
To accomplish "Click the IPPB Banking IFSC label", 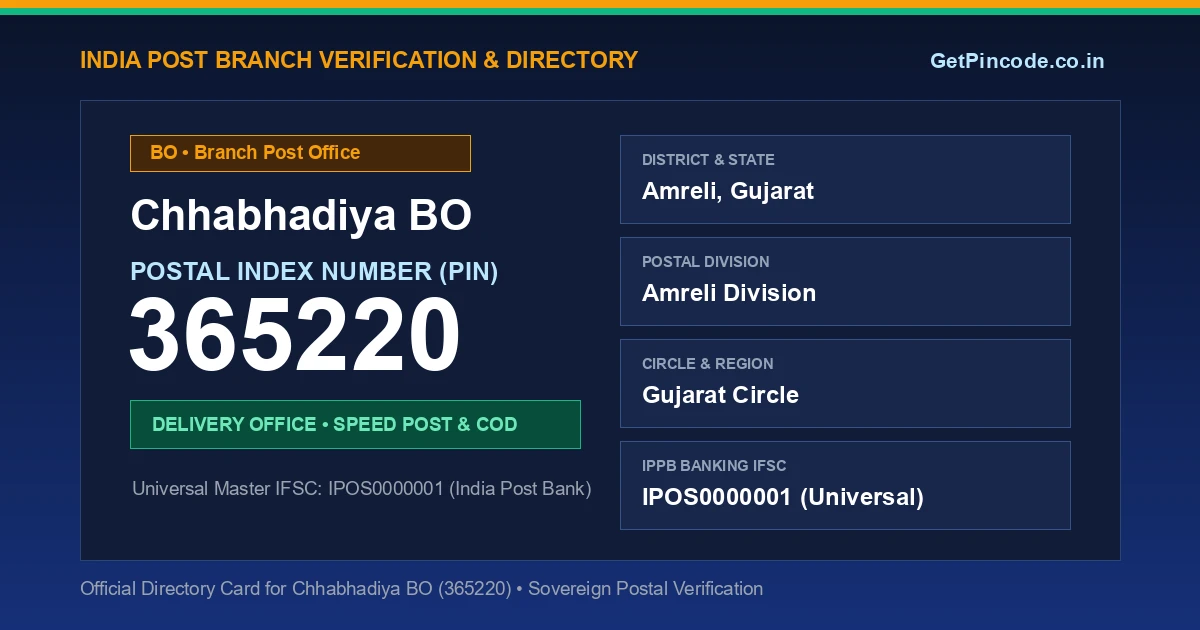I will [x=714, y=466].
